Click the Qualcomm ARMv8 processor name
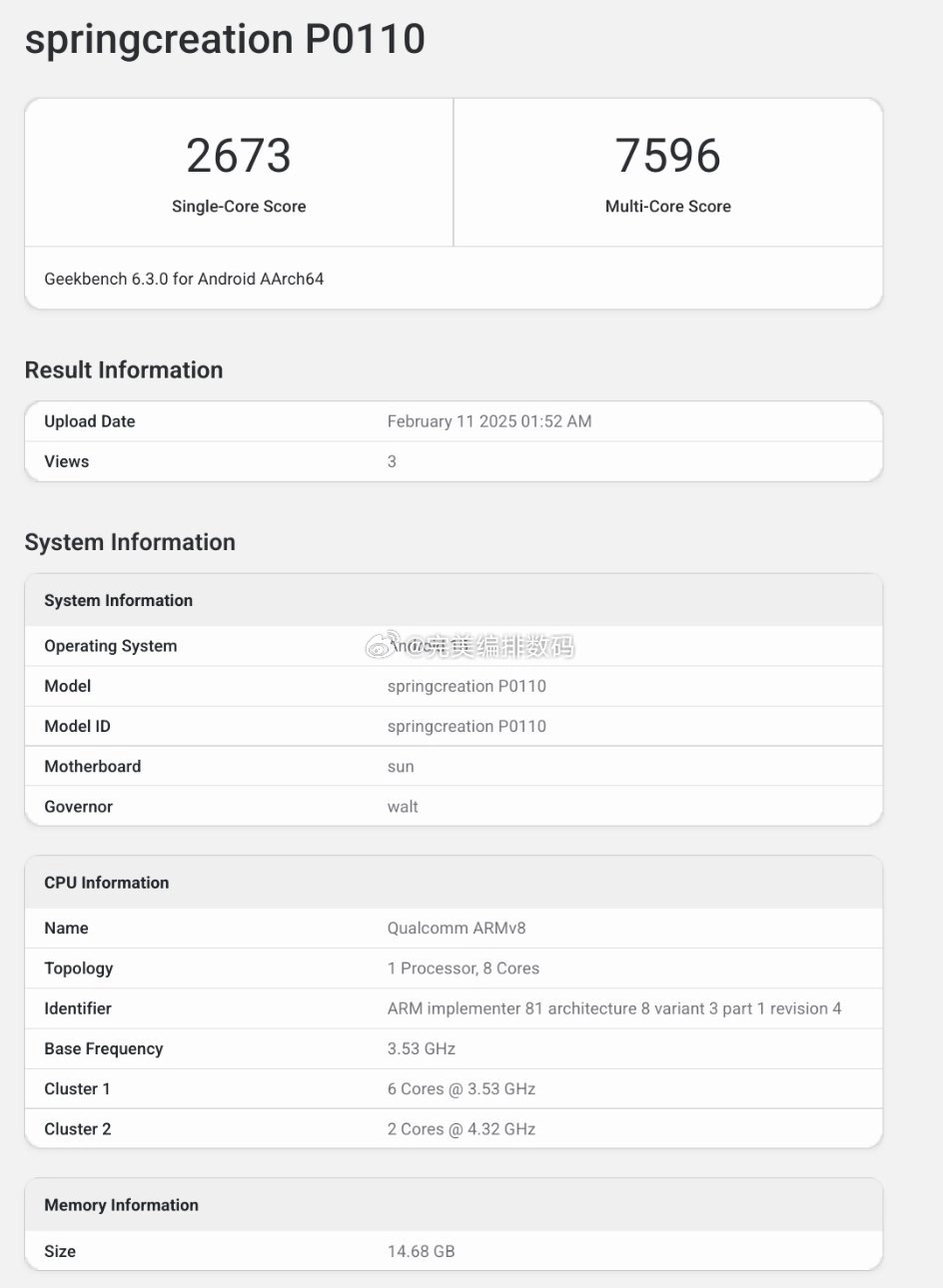This screenshot has width=943, height=1288. (457, 928)
